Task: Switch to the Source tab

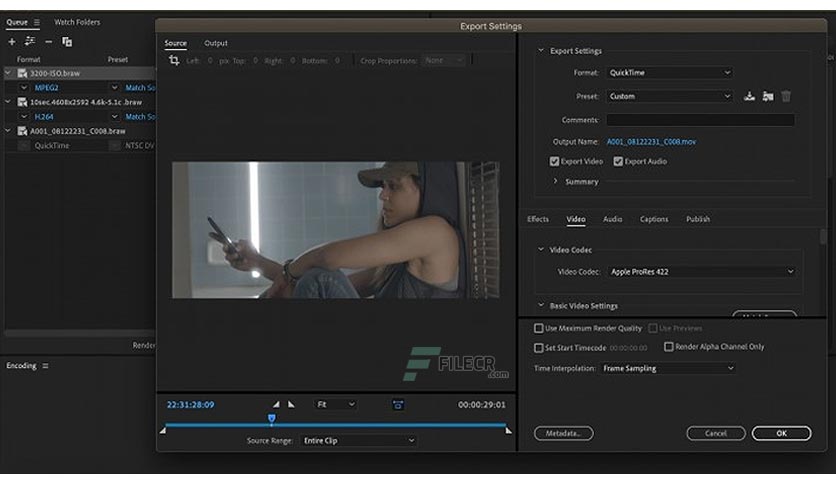Action: (x=175, y=43)
